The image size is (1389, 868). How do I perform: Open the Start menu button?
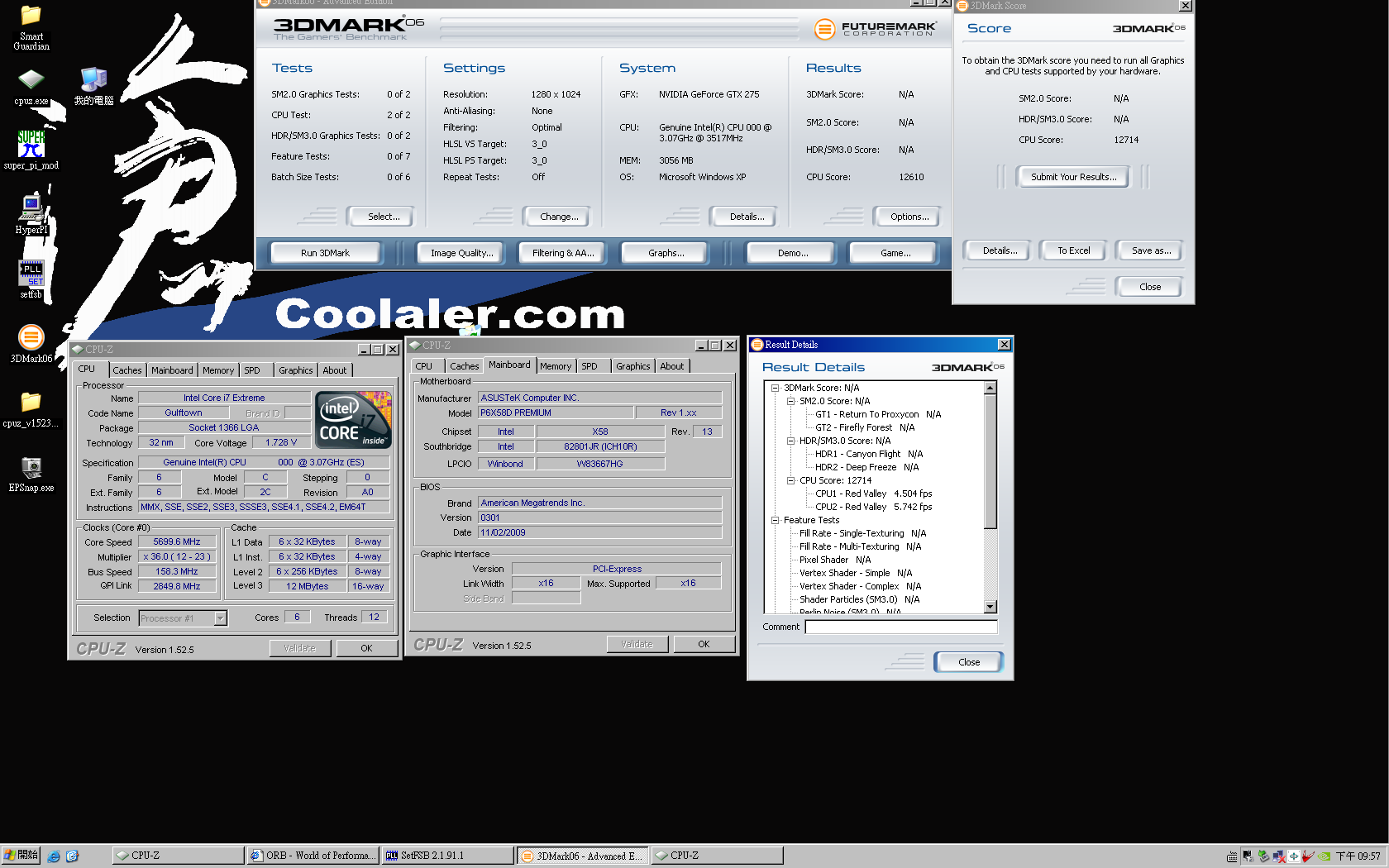21,856
